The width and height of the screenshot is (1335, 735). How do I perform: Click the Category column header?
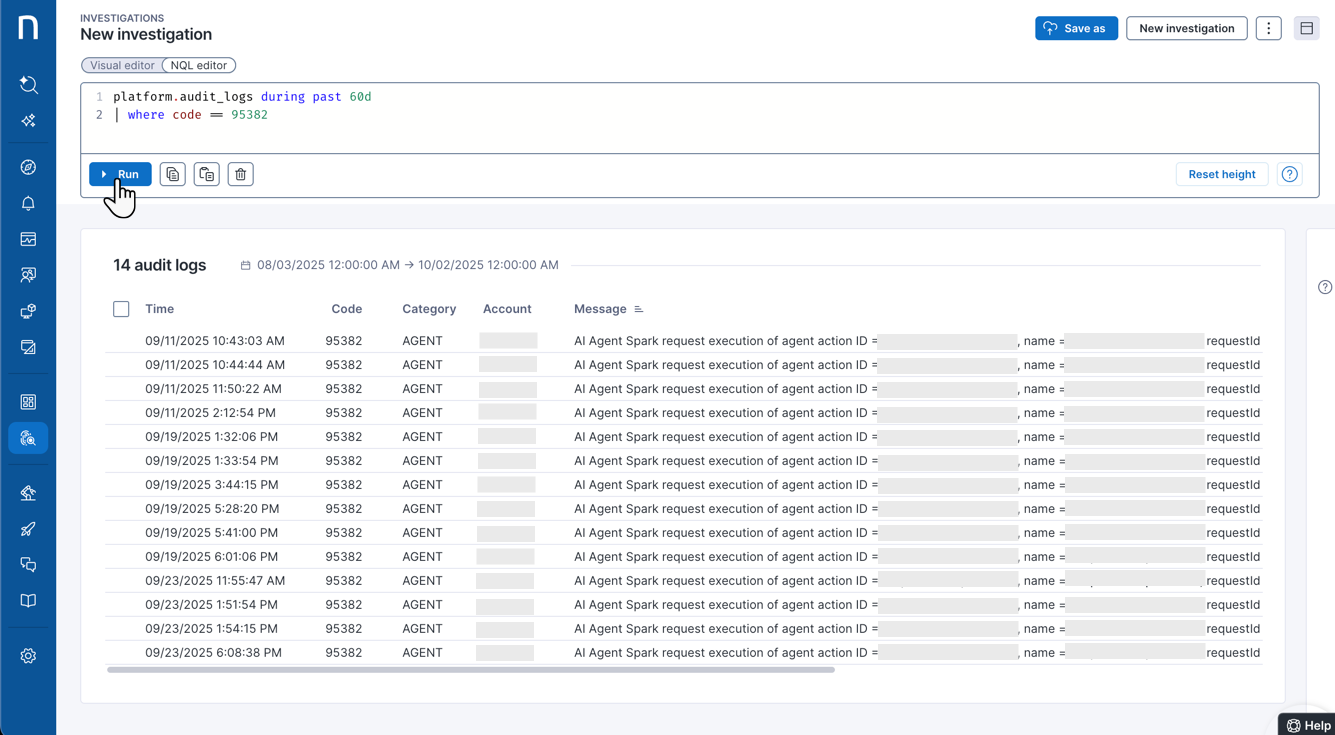(429, 309)
